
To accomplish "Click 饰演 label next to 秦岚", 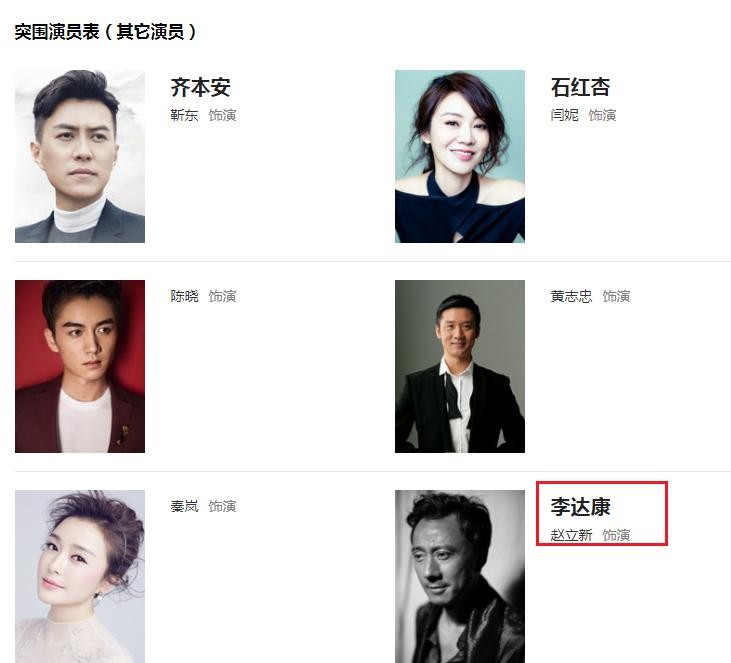I will (x=222, y=506).
